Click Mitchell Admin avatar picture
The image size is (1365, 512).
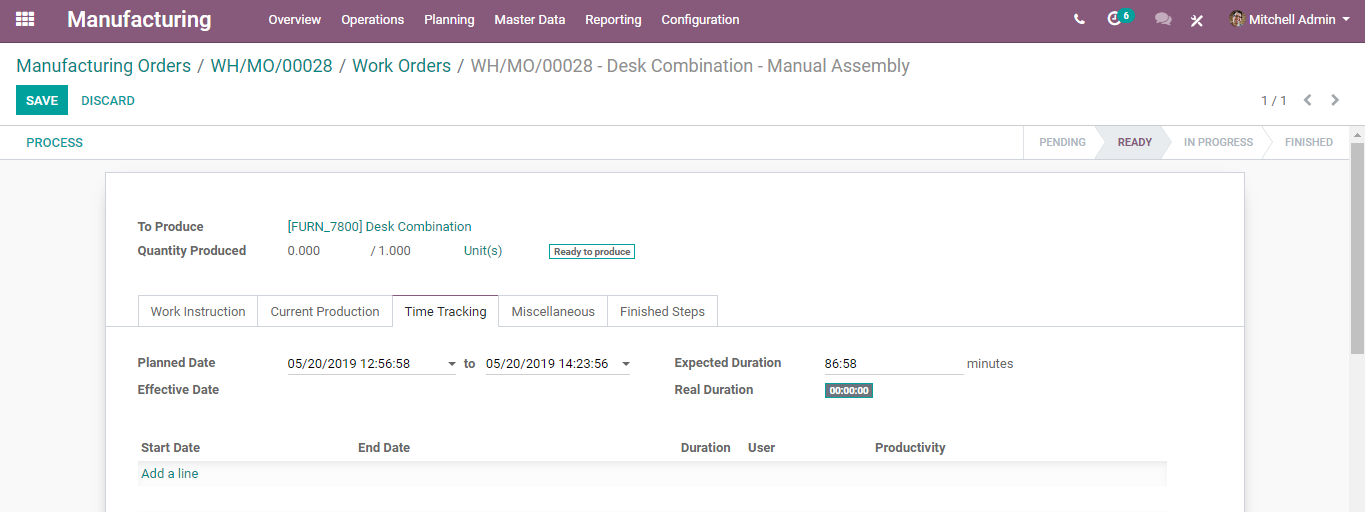point(1237,19)
